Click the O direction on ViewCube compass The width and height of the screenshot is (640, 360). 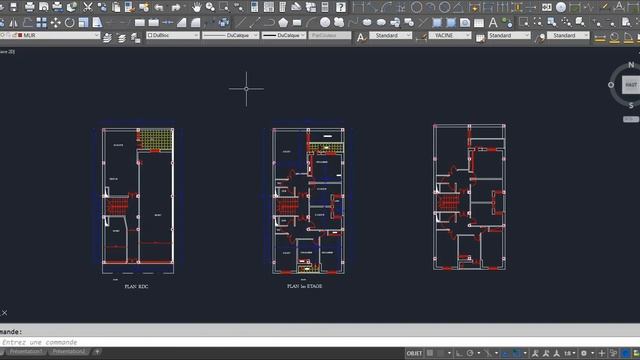tap(611, 85)
